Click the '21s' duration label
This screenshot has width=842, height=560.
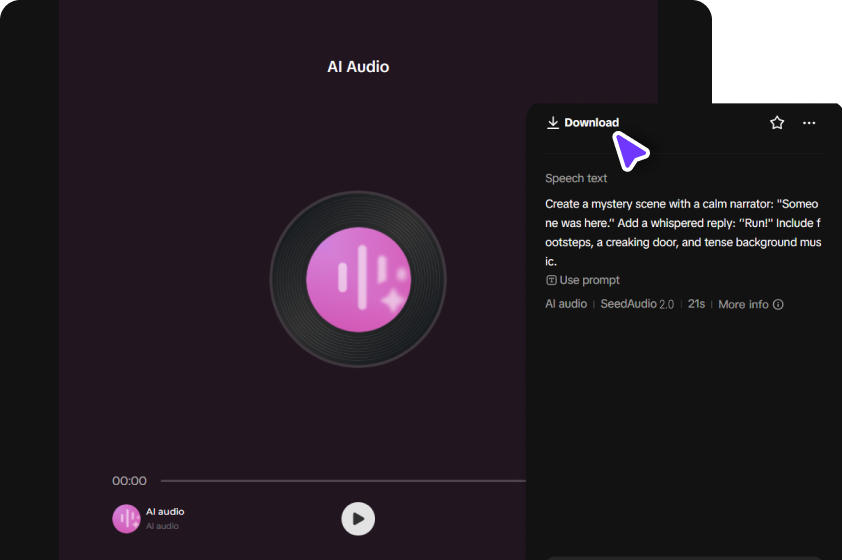click(x=696, y=304)
